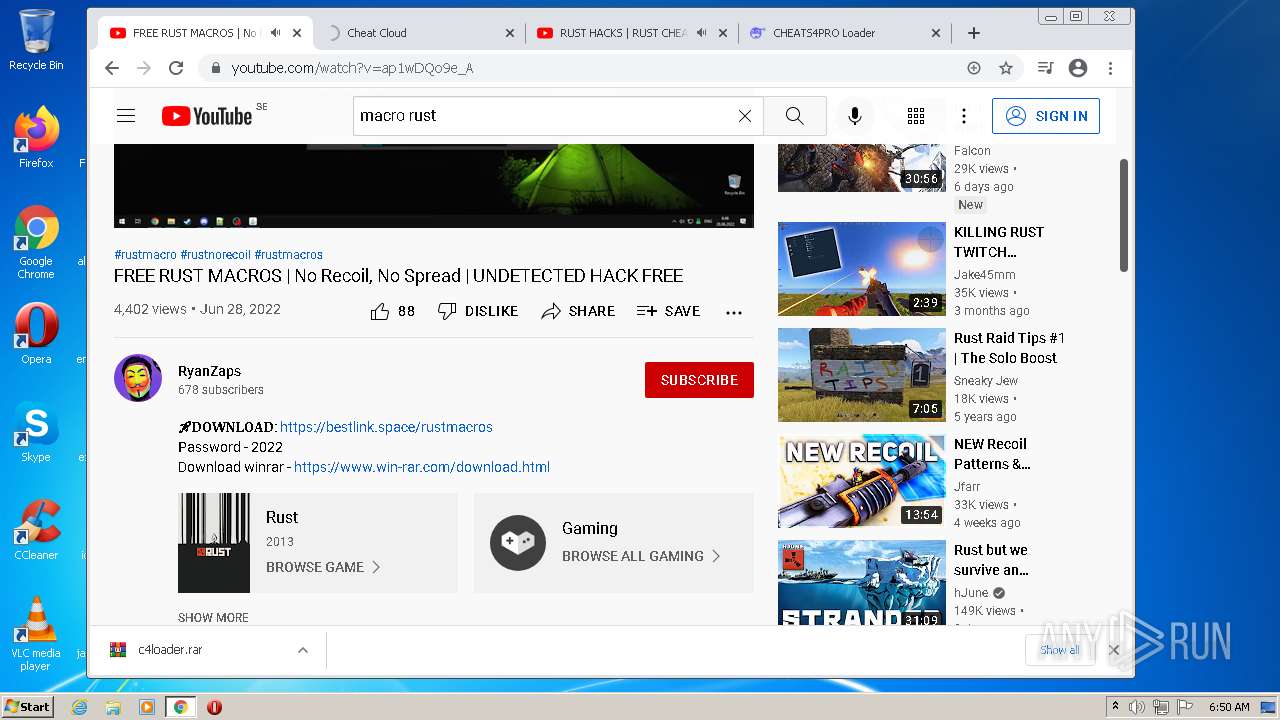Open a new Chrome tab

[x=974, y=33]
